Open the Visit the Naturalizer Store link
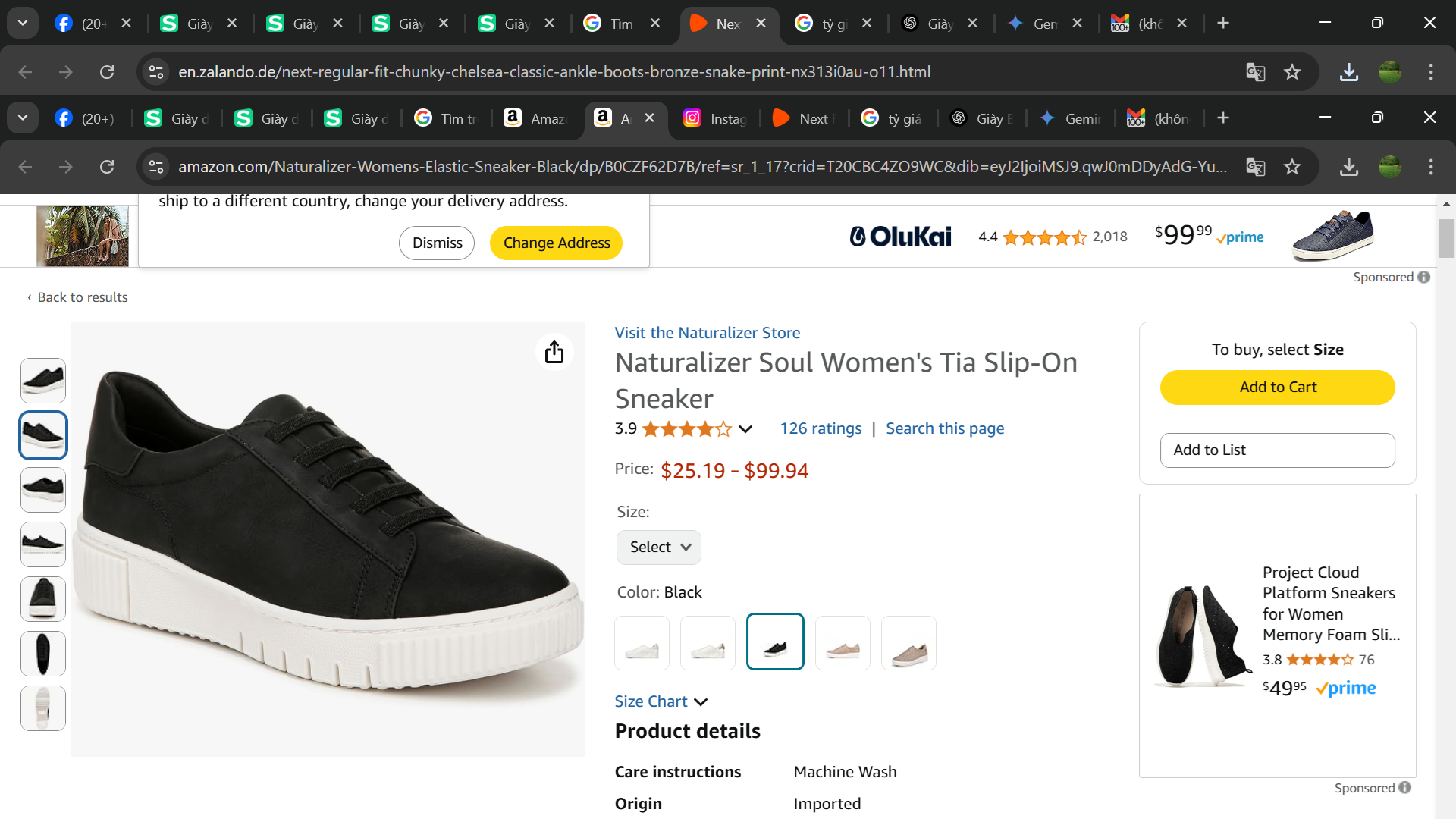The width and height of the screenshot is (1456, 819). 707,333
